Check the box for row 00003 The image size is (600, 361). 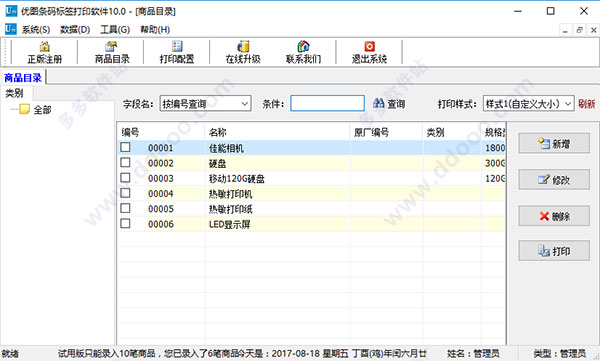[x=125, y=178]
